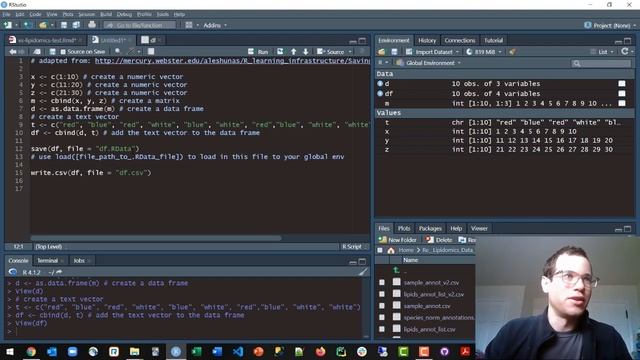Open Chrome from the Windows taskbar
This screenshot has width=640, height=360.
[31, 351]
